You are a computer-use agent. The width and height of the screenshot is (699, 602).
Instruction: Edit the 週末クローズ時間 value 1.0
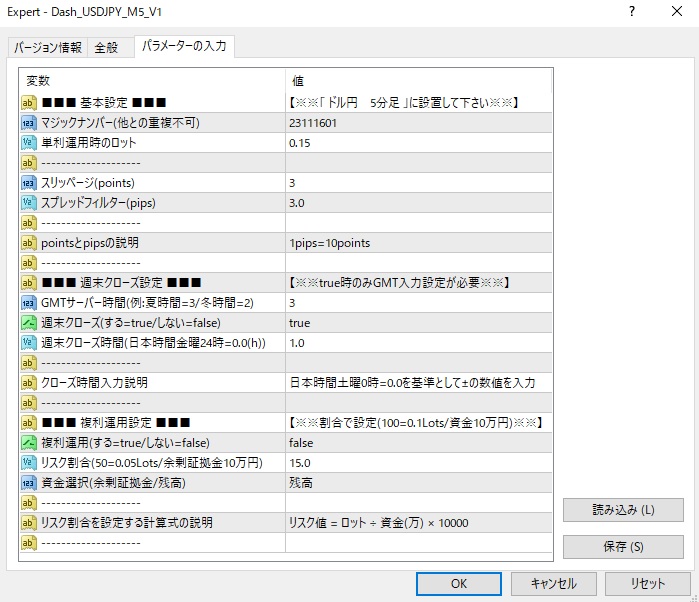pos(419,343)
